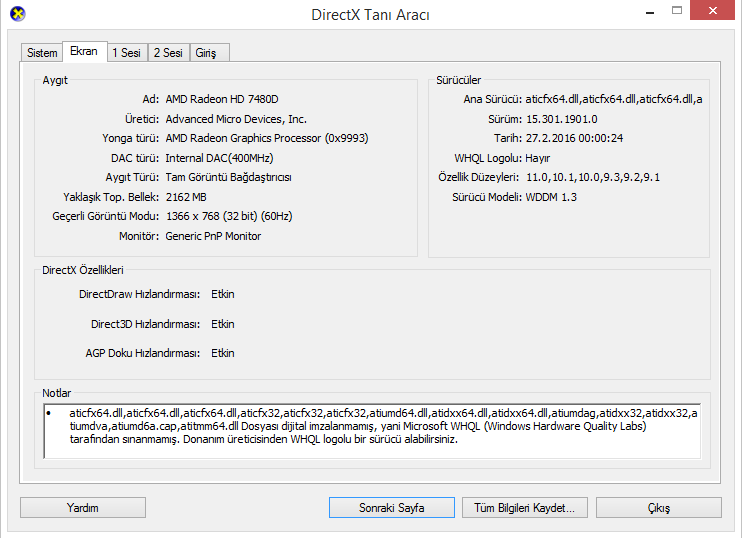Click chip type AMD Radeon Graphics Processor value

(x=267, y=138)
